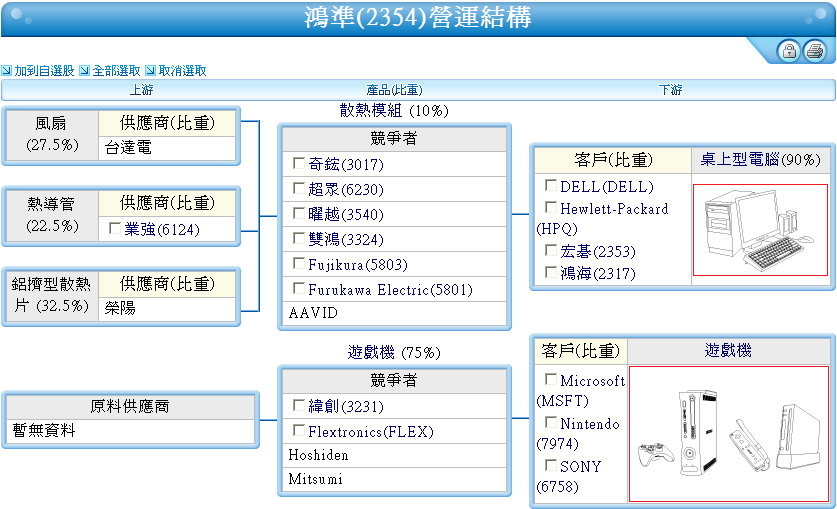Click the 上游 column header
This screenshot has width=837, height=509.
click(x=141, y=90)
